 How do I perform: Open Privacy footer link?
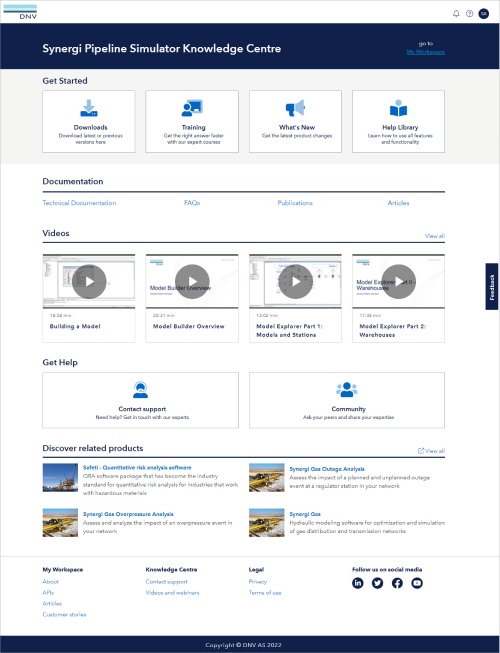[258, 582]
